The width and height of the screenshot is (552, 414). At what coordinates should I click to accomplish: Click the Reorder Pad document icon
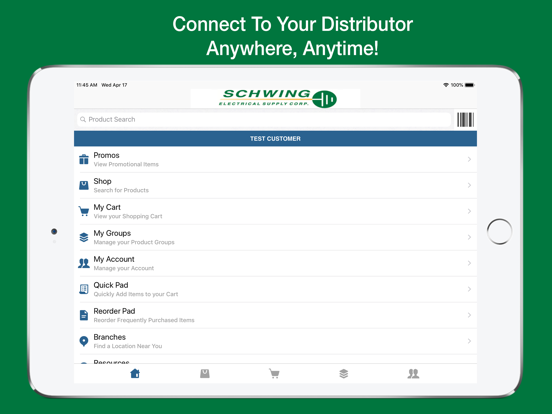point(84,315)
